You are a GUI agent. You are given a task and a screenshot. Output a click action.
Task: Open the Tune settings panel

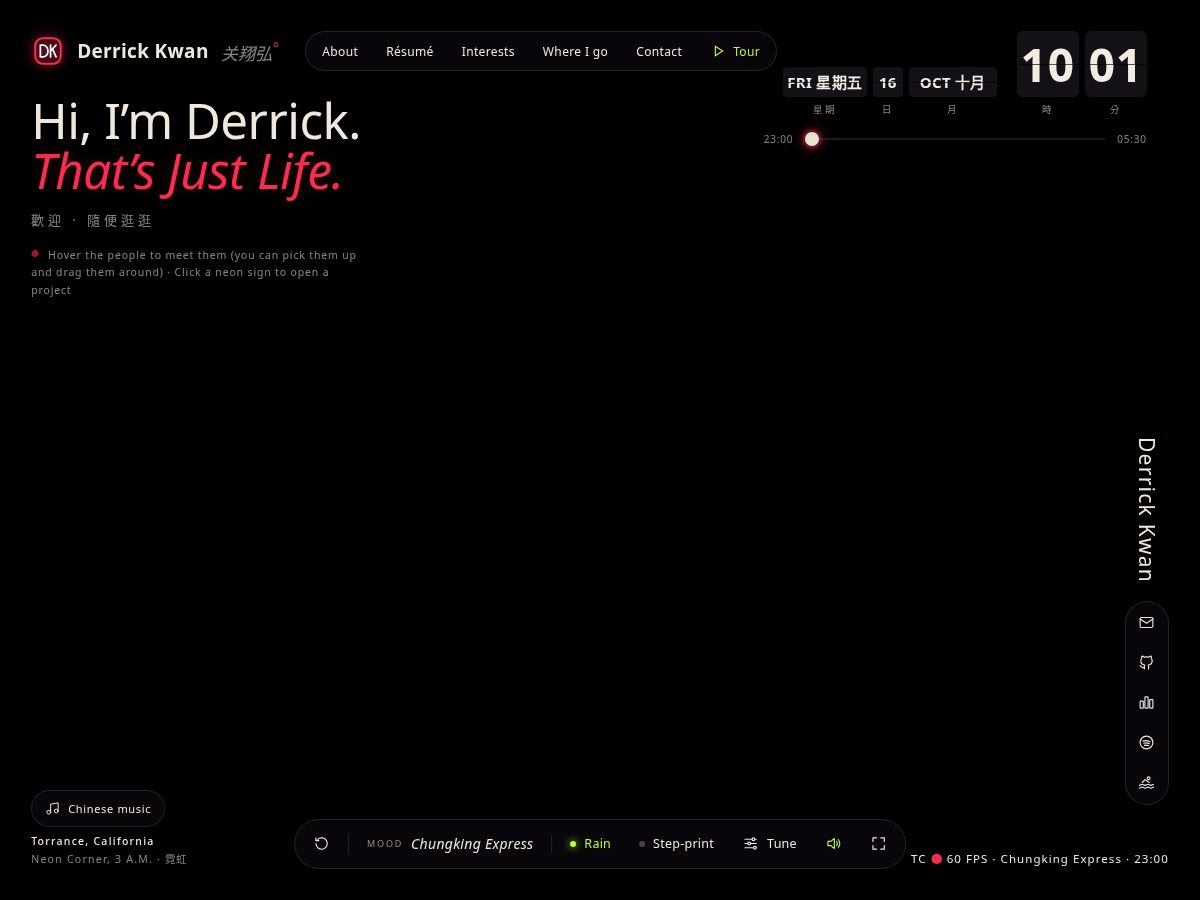[x=770, y=844]
